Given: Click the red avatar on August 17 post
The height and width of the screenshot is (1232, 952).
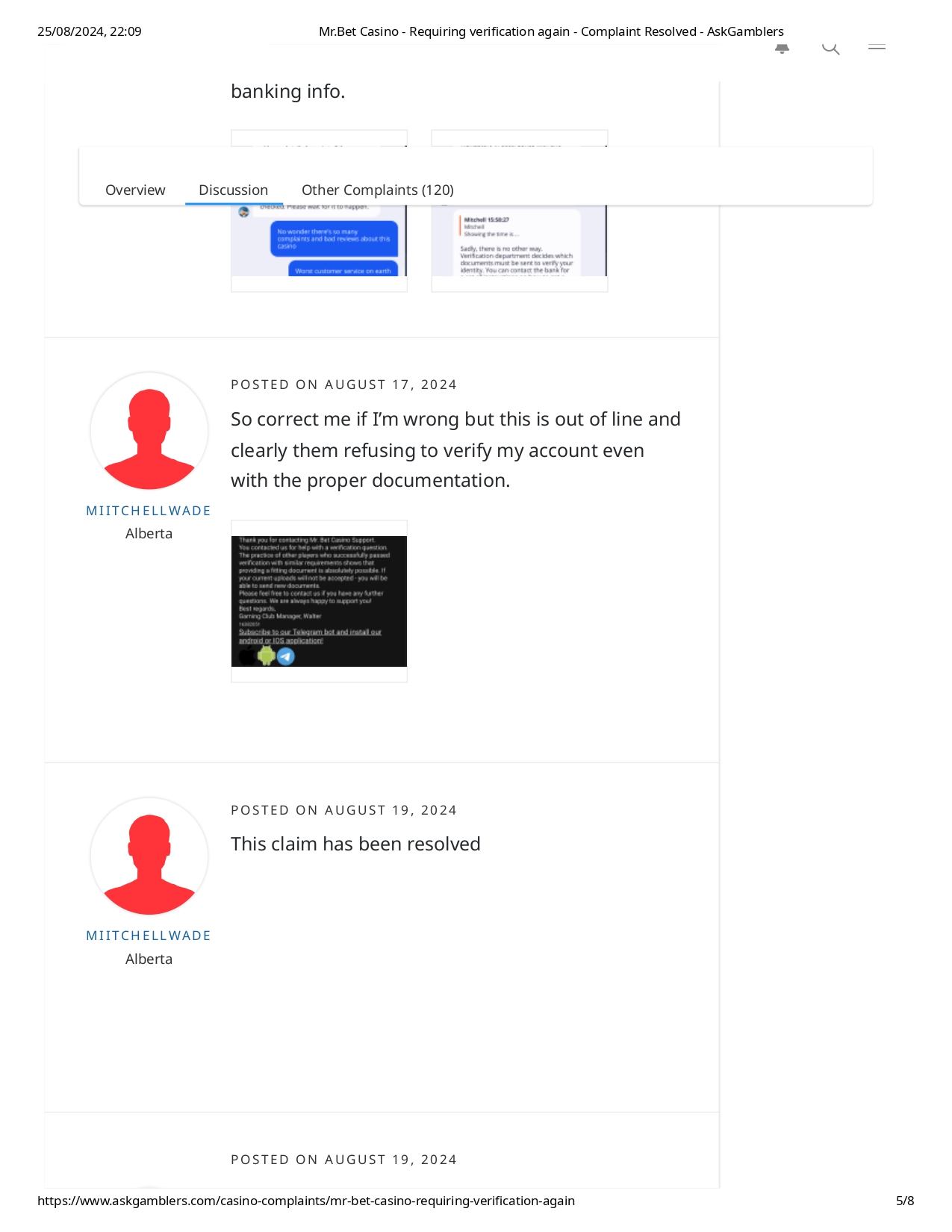Looking at the screenshot, I should 149,432.
